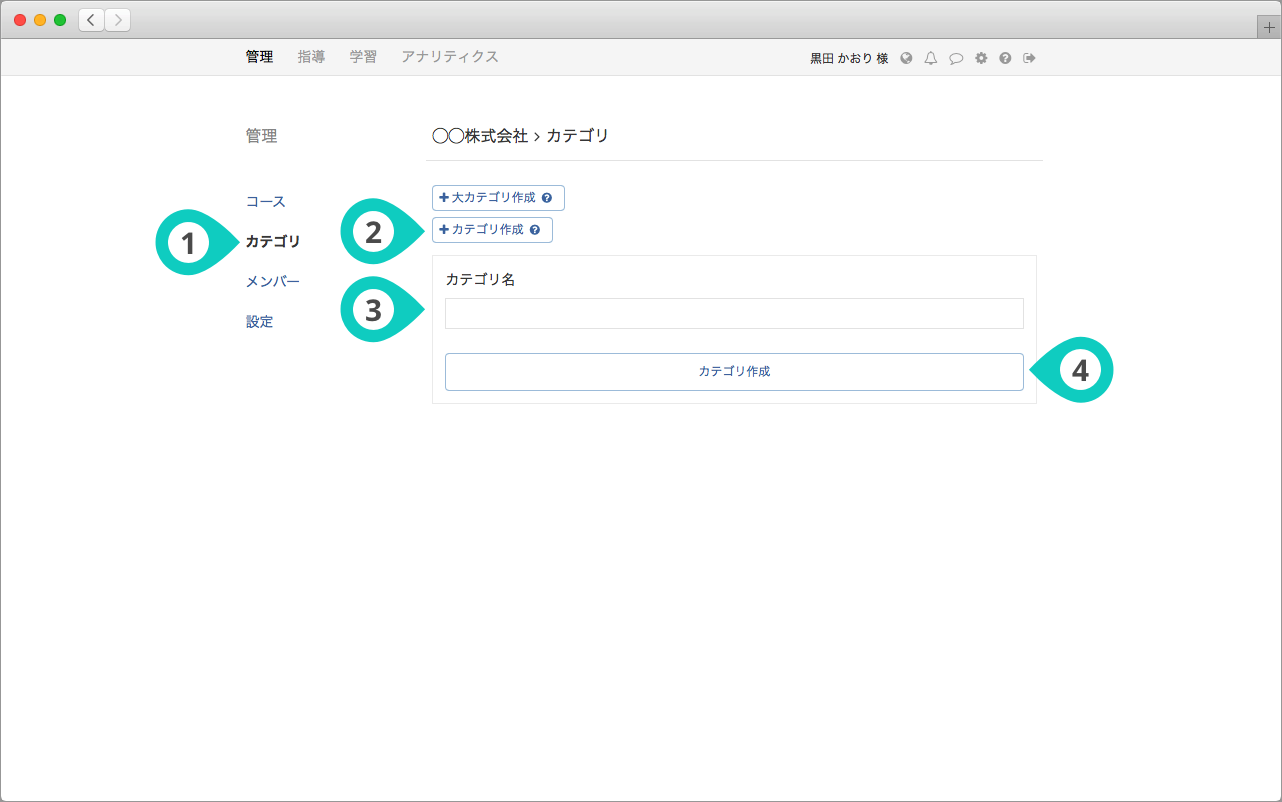Click the browser forward arrow button
The image size is (1282, 802).
click(x=117, y=20)
